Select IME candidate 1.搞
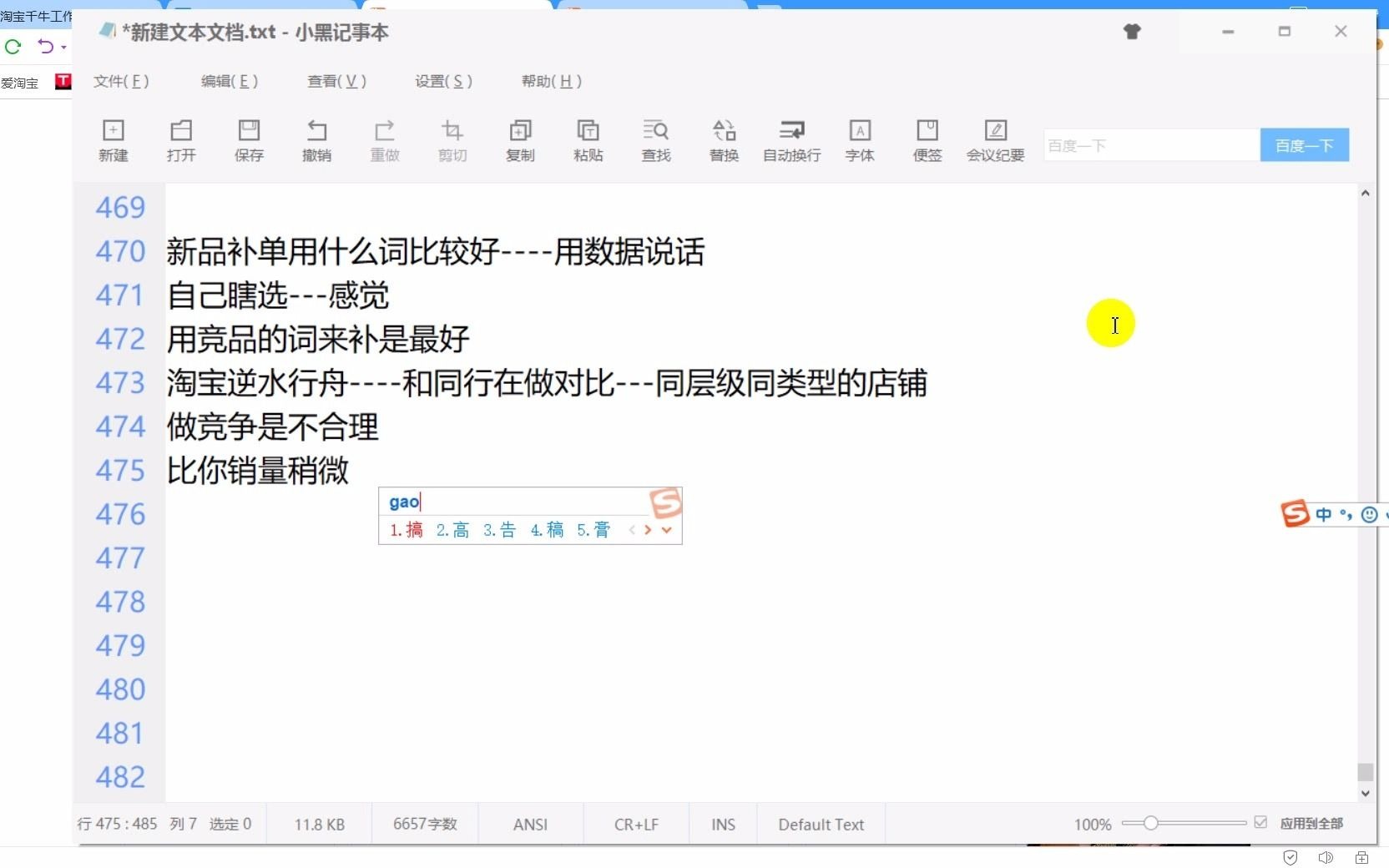Viewport: 1389px width, 868px height. pos(407,530)
